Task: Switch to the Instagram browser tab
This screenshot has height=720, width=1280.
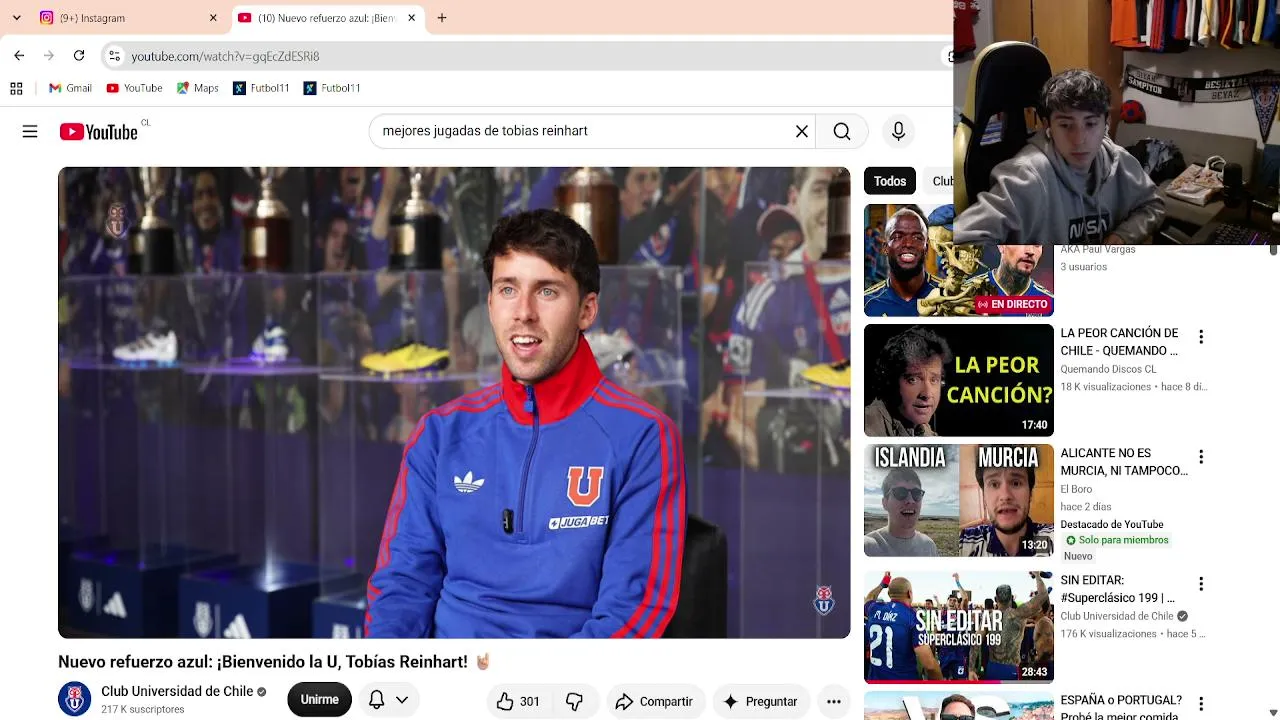Action: pyautogui.click(x=128, y=18)
